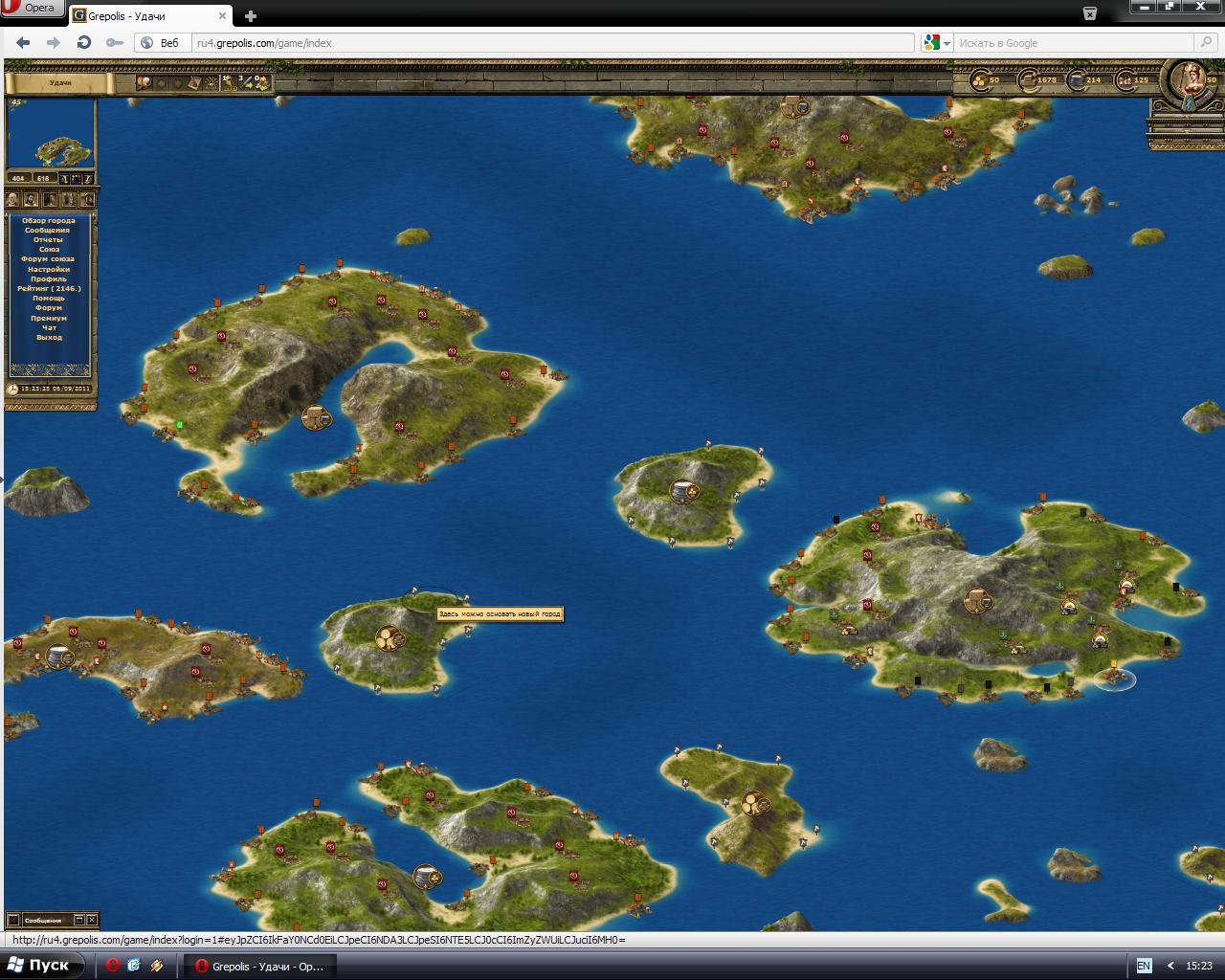The width and height of the screenshot is (1225, 980).
Task: Click the trade icon showing 0
Action: (261, 82)
